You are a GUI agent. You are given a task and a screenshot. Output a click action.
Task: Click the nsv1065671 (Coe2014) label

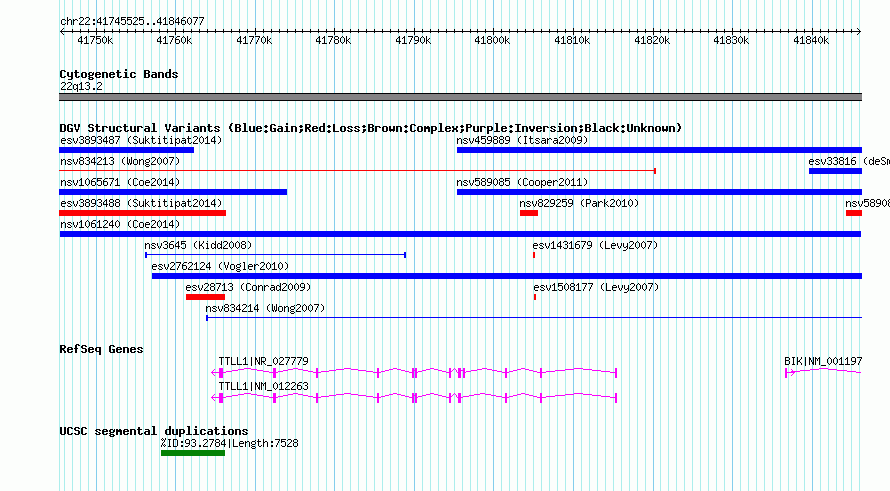click(x=120, y=182)
